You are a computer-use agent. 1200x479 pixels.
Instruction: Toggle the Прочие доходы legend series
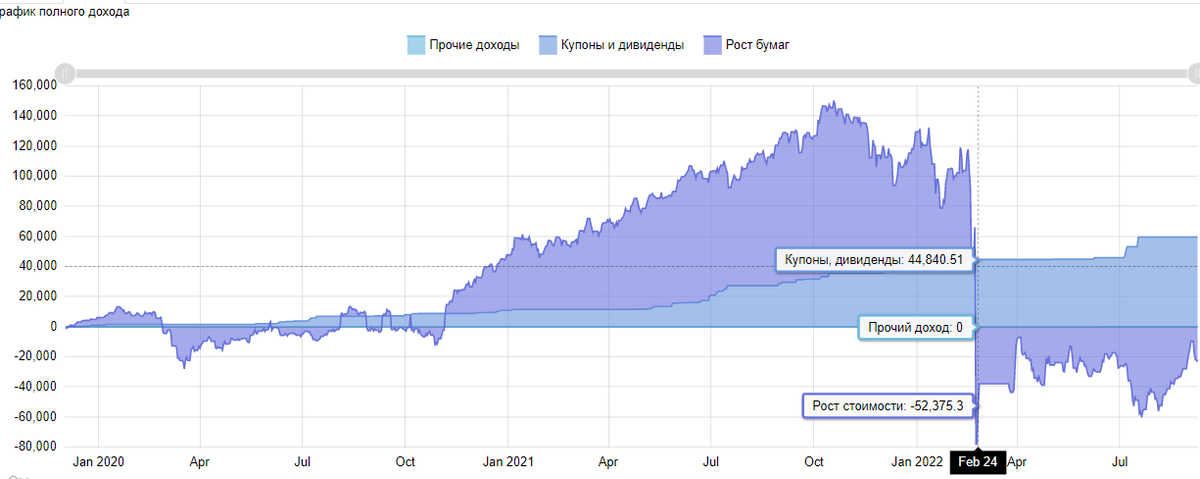(463, 45)
